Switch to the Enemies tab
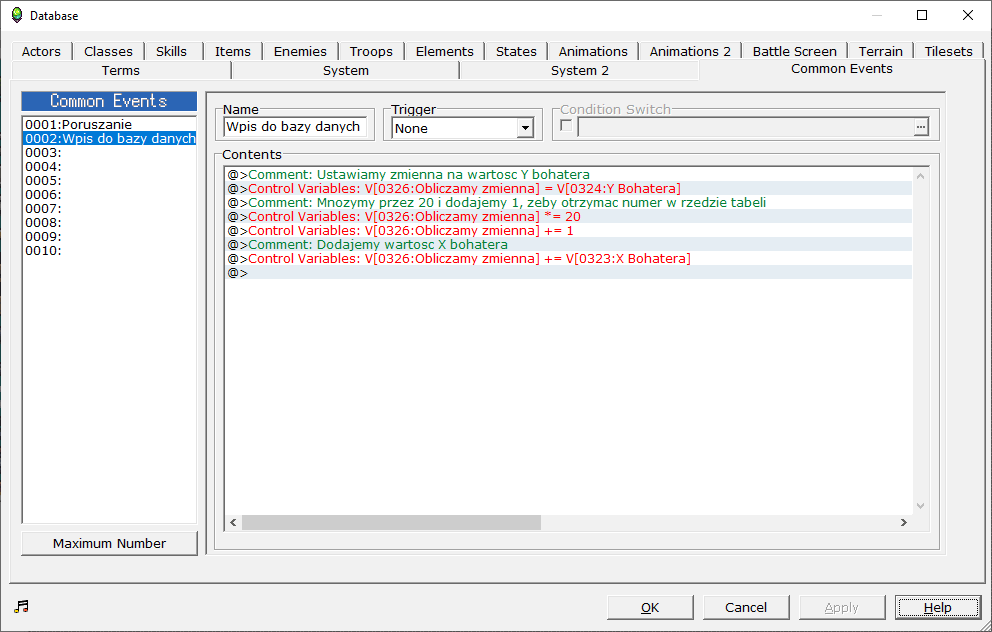Image resolution: width=992 pixels, height=632 pixels. click(300, 51)
